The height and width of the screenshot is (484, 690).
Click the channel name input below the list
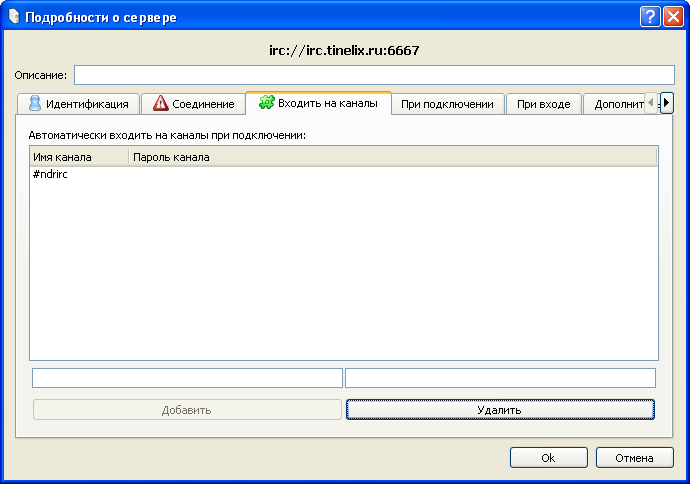click(187, 378)
